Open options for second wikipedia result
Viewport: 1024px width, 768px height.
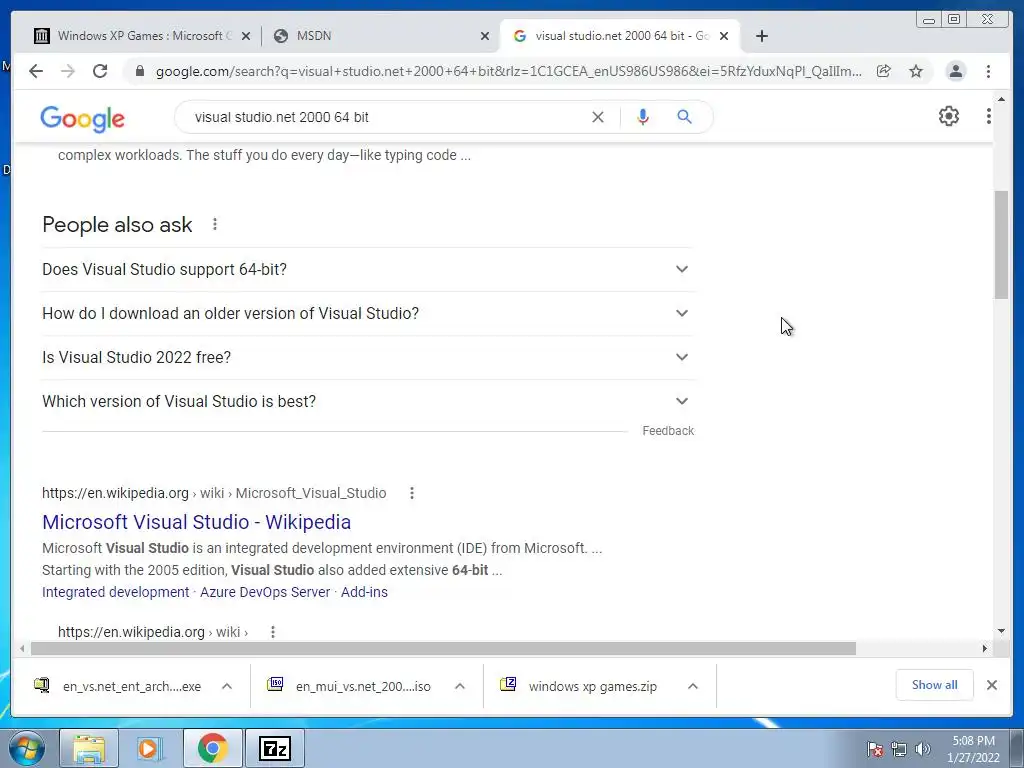click(272, 632)
